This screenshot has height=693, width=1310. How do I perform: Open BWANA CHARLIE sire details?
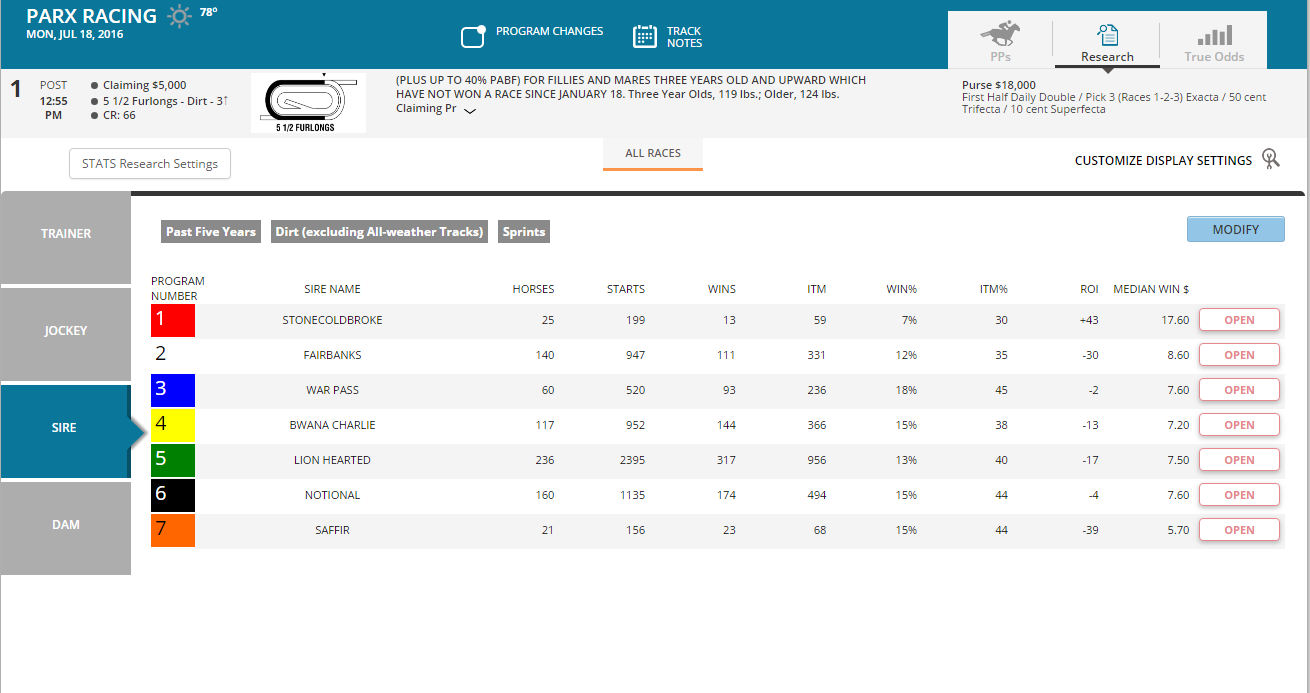(1239, 425)
